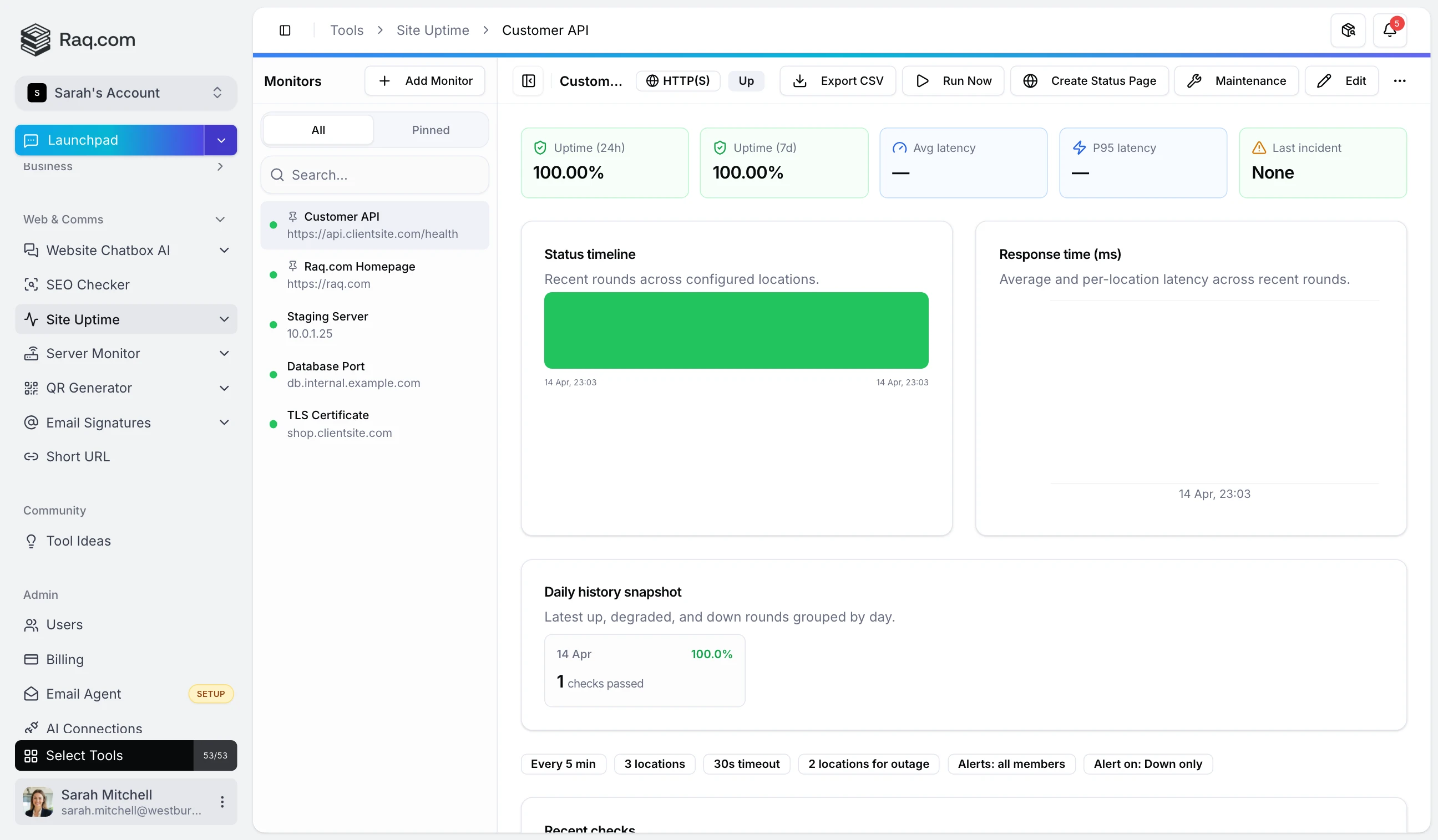
Task: Click the Raq.com logo
Action: (x=78, y=39)
